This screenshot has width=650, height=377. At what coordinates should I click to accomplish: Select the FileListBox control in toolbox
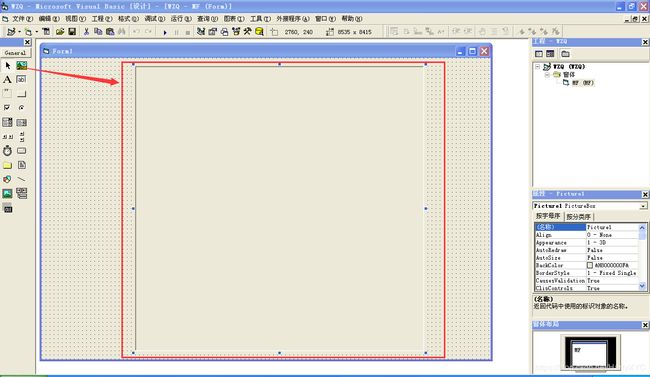(22, 165)
